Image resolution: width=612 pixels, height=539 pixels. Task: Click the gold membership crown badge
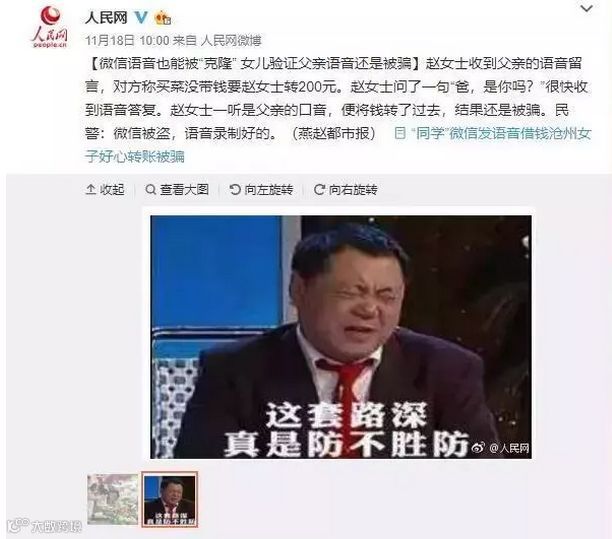point(163,18)
